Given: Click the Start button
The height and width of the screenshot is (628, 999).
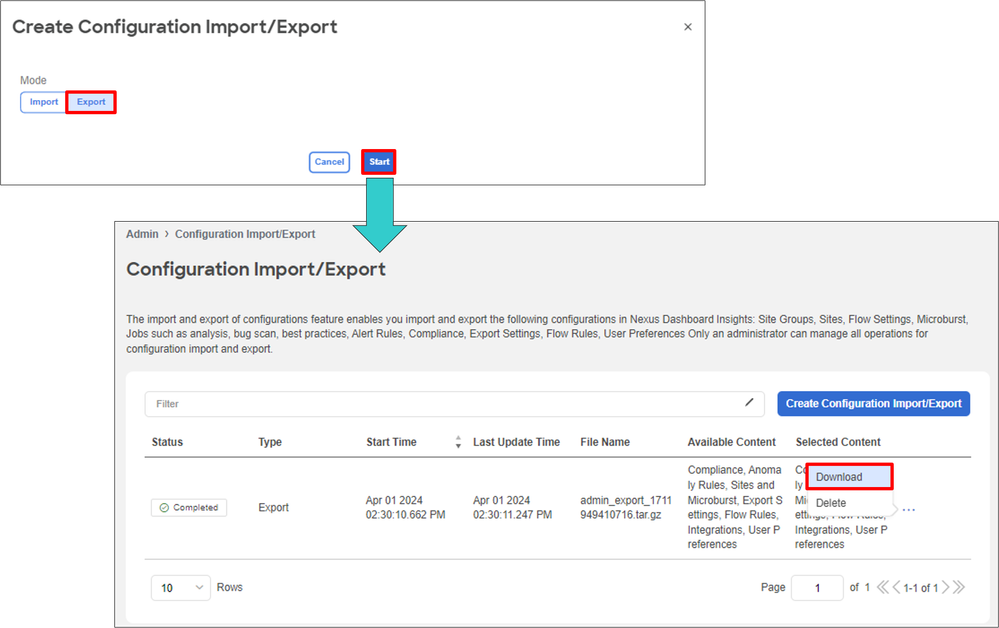Looking at the screenshot, I should coord(379,162).
